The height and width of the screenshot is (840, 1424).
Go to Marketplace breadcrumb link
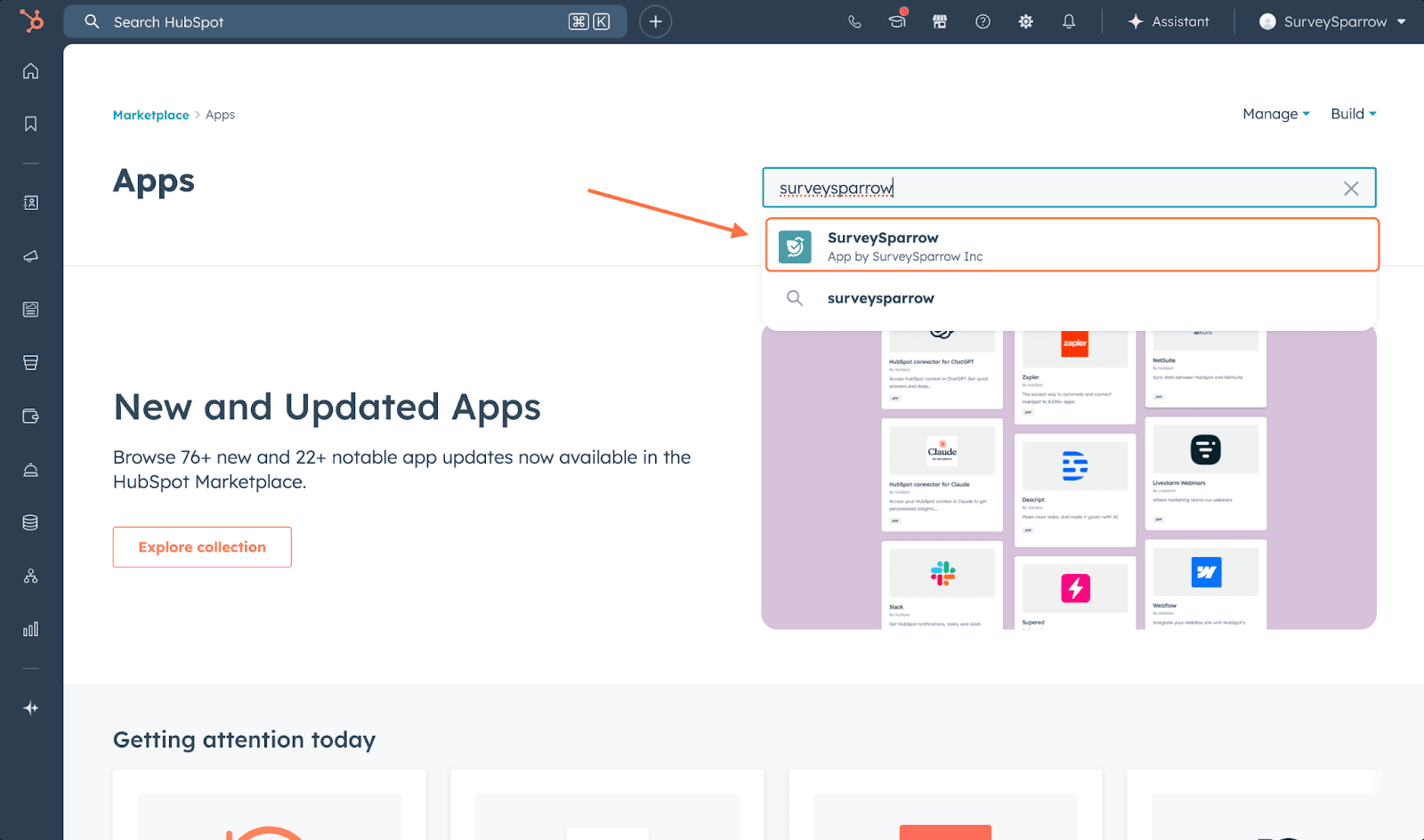[150, 115]
